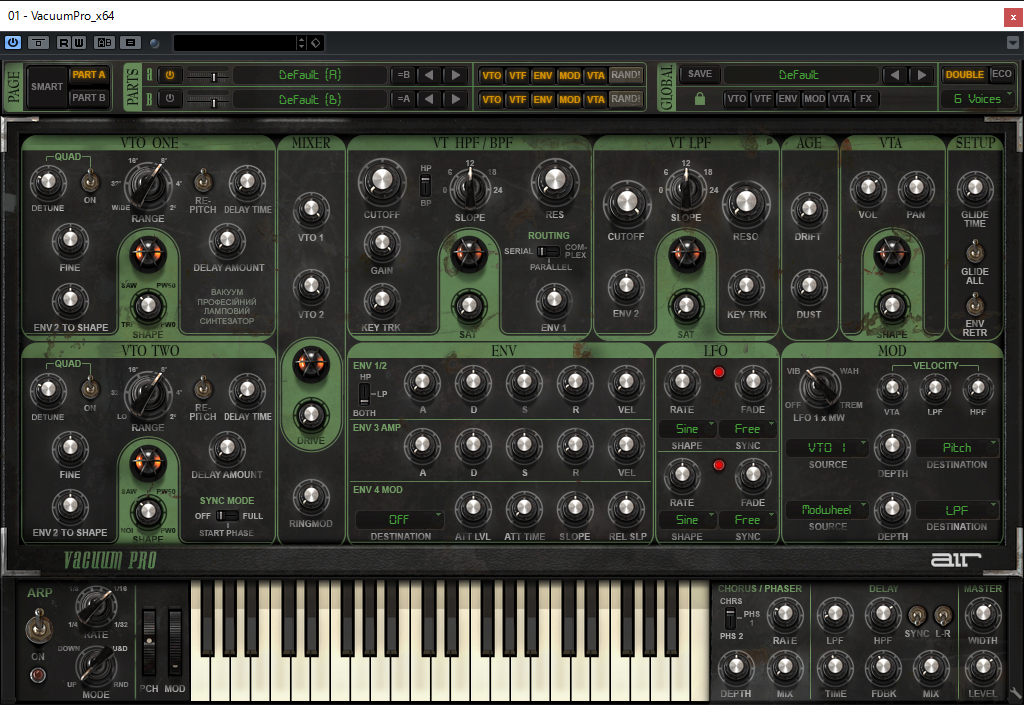The height and width of the screenshot is (705, 1024).
Task: Click the global ENV tab button
Action: [x=788, y=99]
